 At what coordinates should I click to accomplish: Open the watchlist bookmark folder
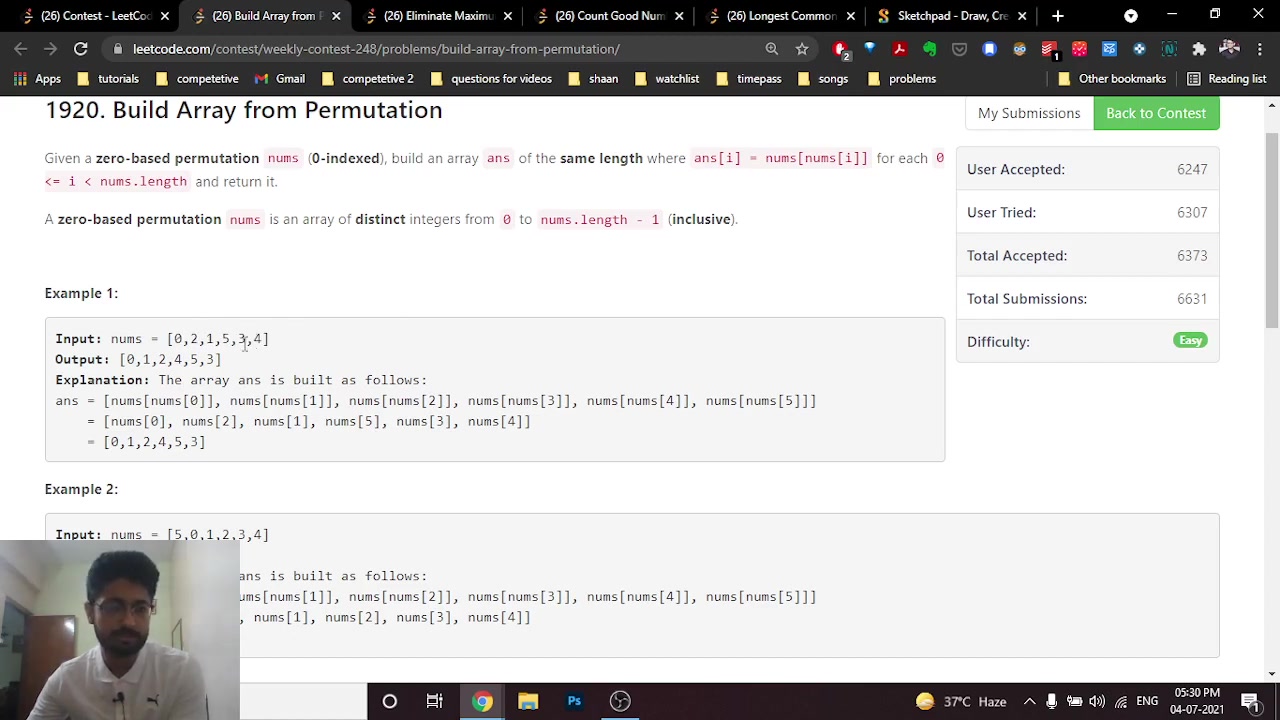pos(665,78)
